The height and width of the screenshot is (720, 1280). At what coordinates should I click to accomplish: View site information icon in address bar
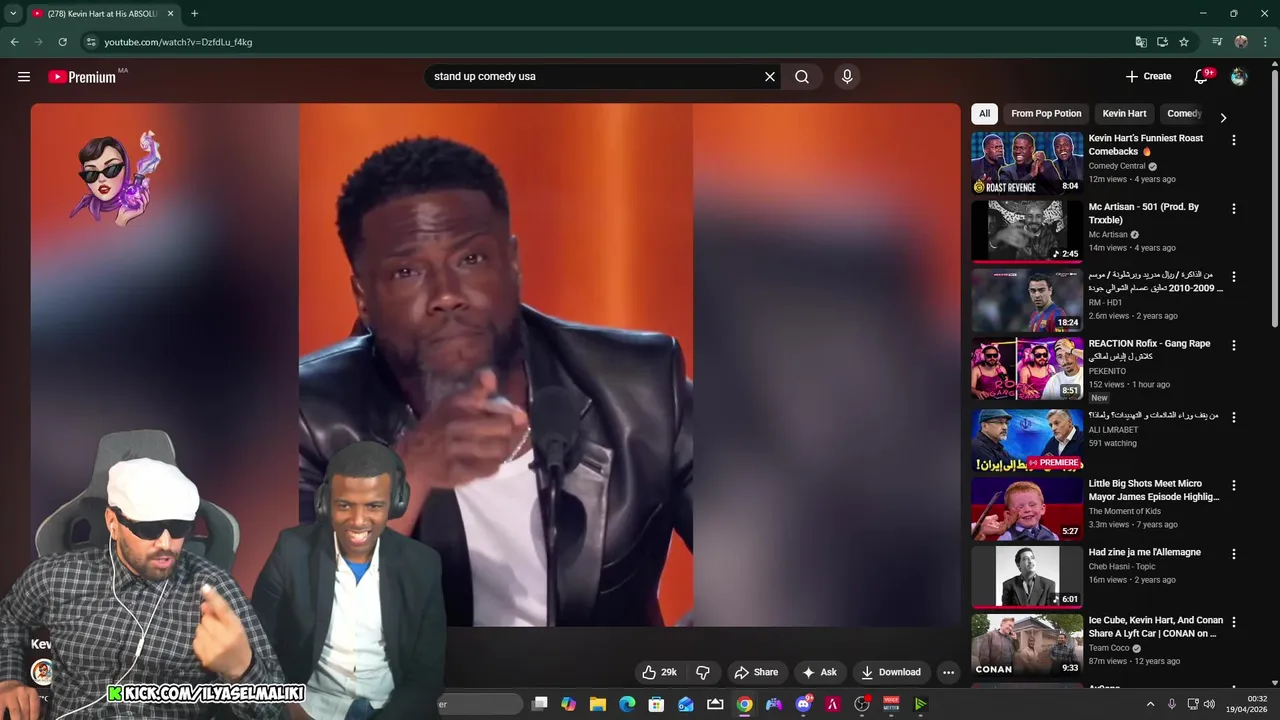click(91, 42)
